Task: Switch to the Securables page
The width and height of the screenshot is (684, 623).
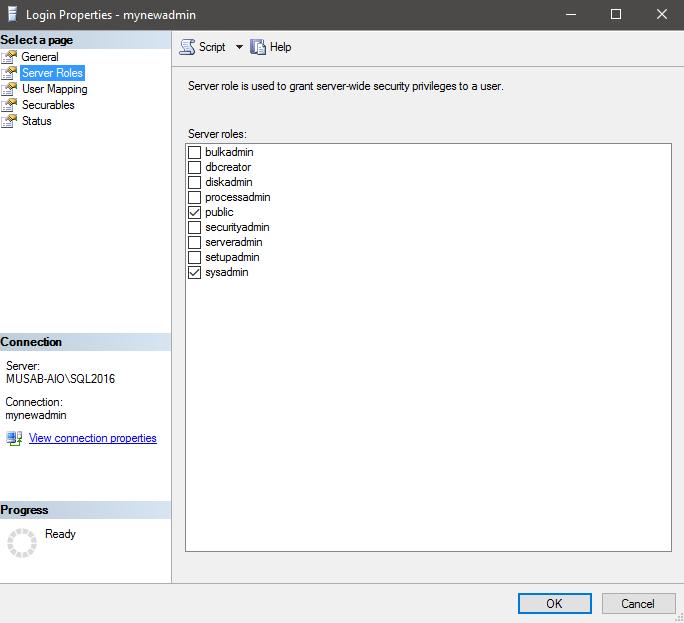Action: (x=48, y=105)
